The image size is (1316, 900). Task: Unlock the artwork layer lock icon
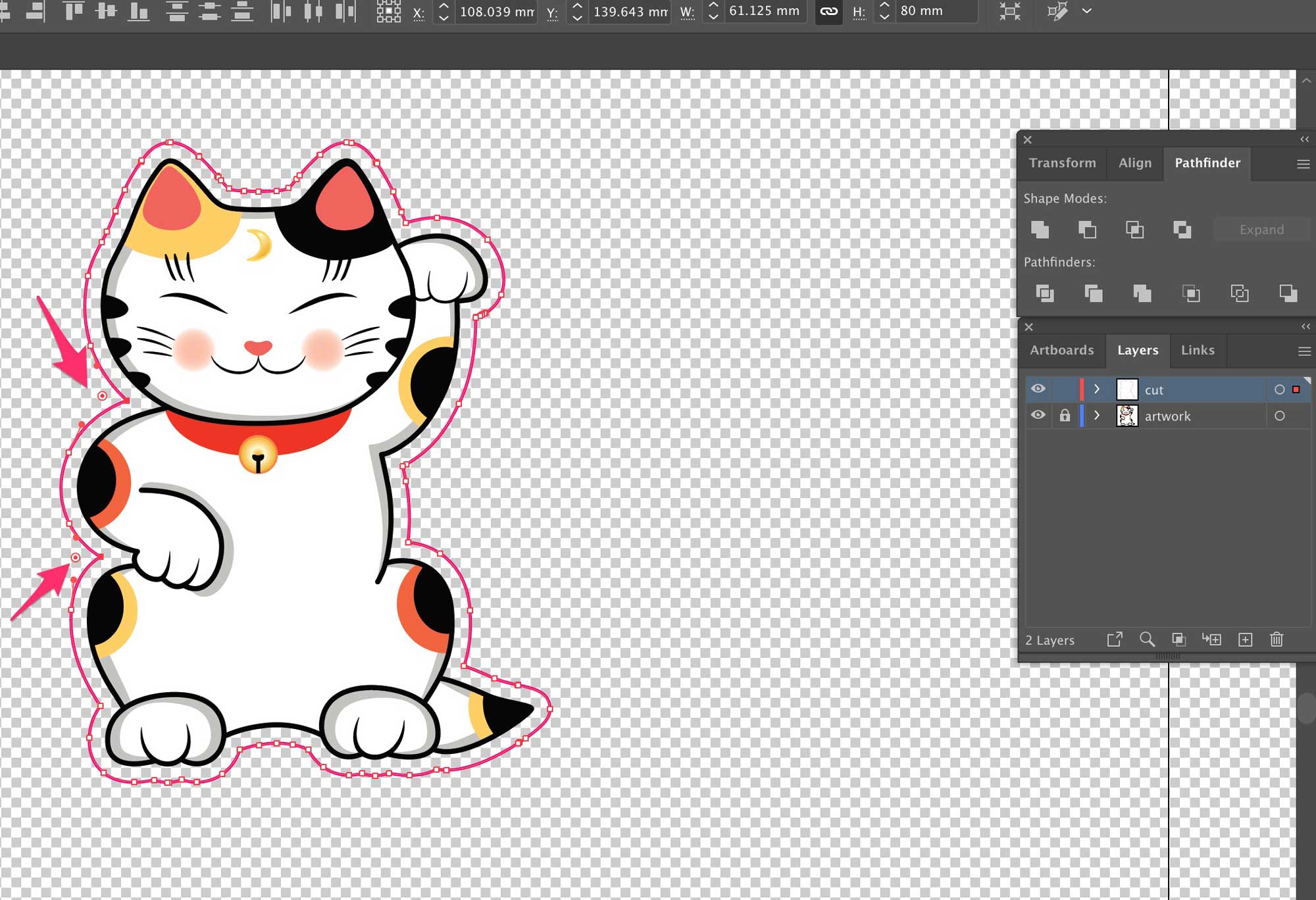(1065, 415)
